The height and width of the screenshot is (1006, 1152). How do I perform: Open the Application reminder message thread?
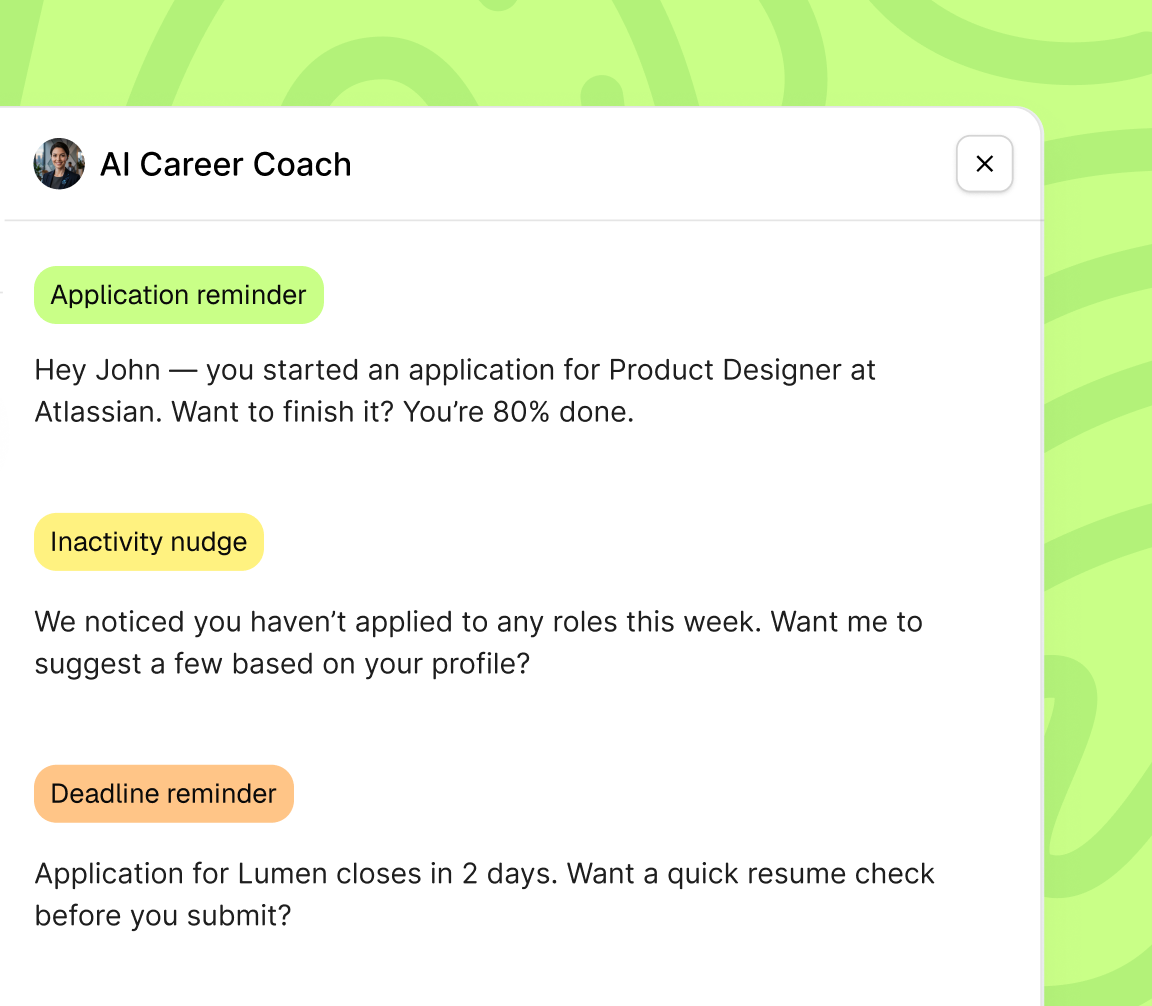pyautogui.click(x=455, y=390)
